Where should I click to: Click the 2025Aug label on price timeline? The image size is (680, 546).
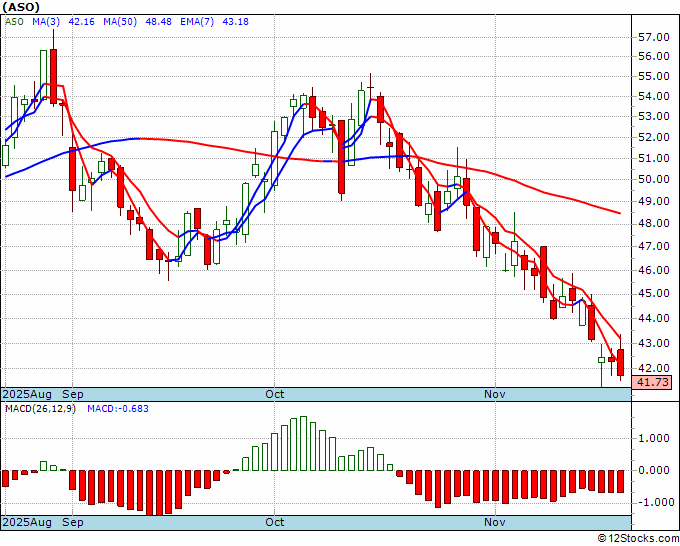tap(27, 394)
